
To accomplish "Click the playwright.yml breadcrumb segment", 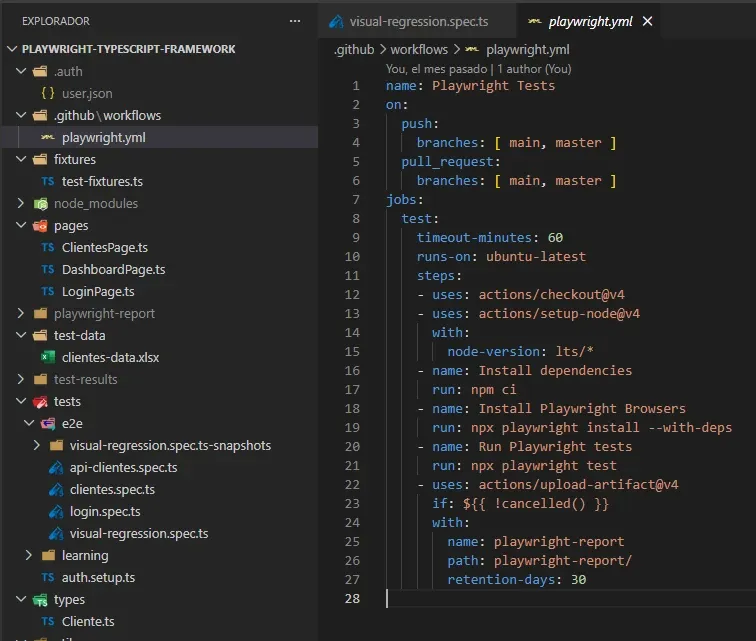I will pos(527,49).
